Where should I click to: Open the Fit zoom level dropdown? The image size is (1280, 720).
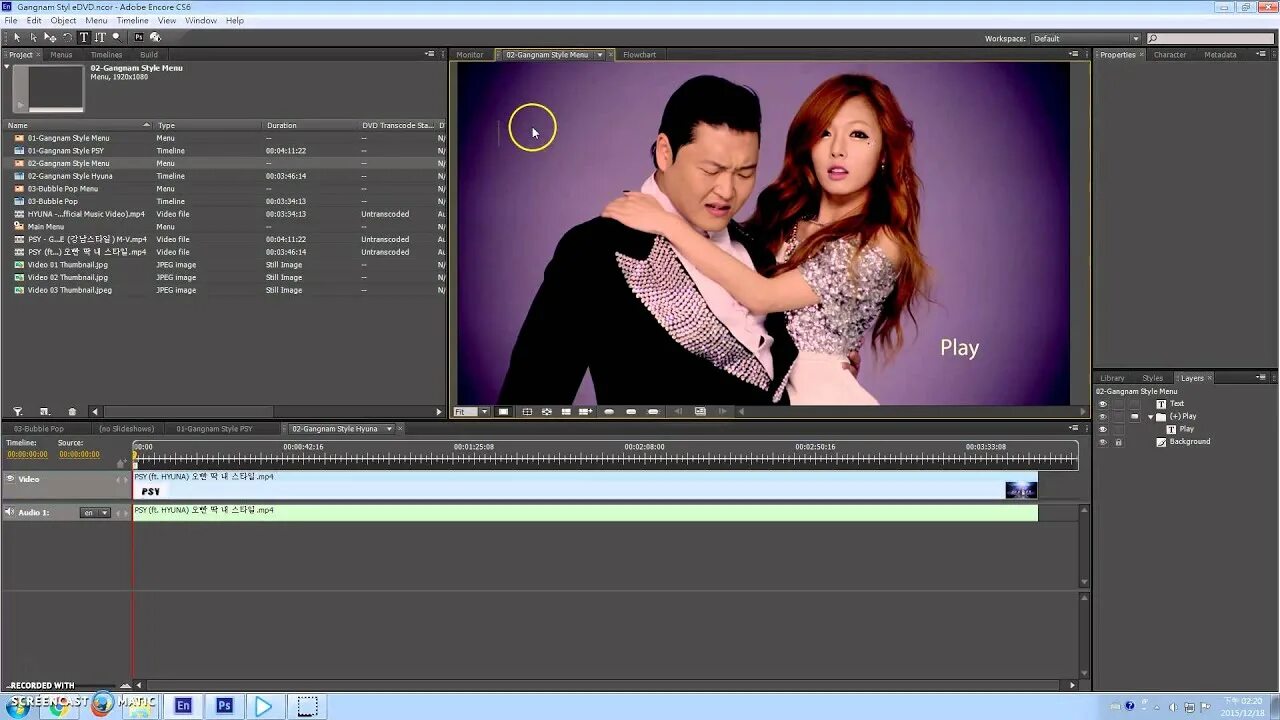tap(484, 412)
